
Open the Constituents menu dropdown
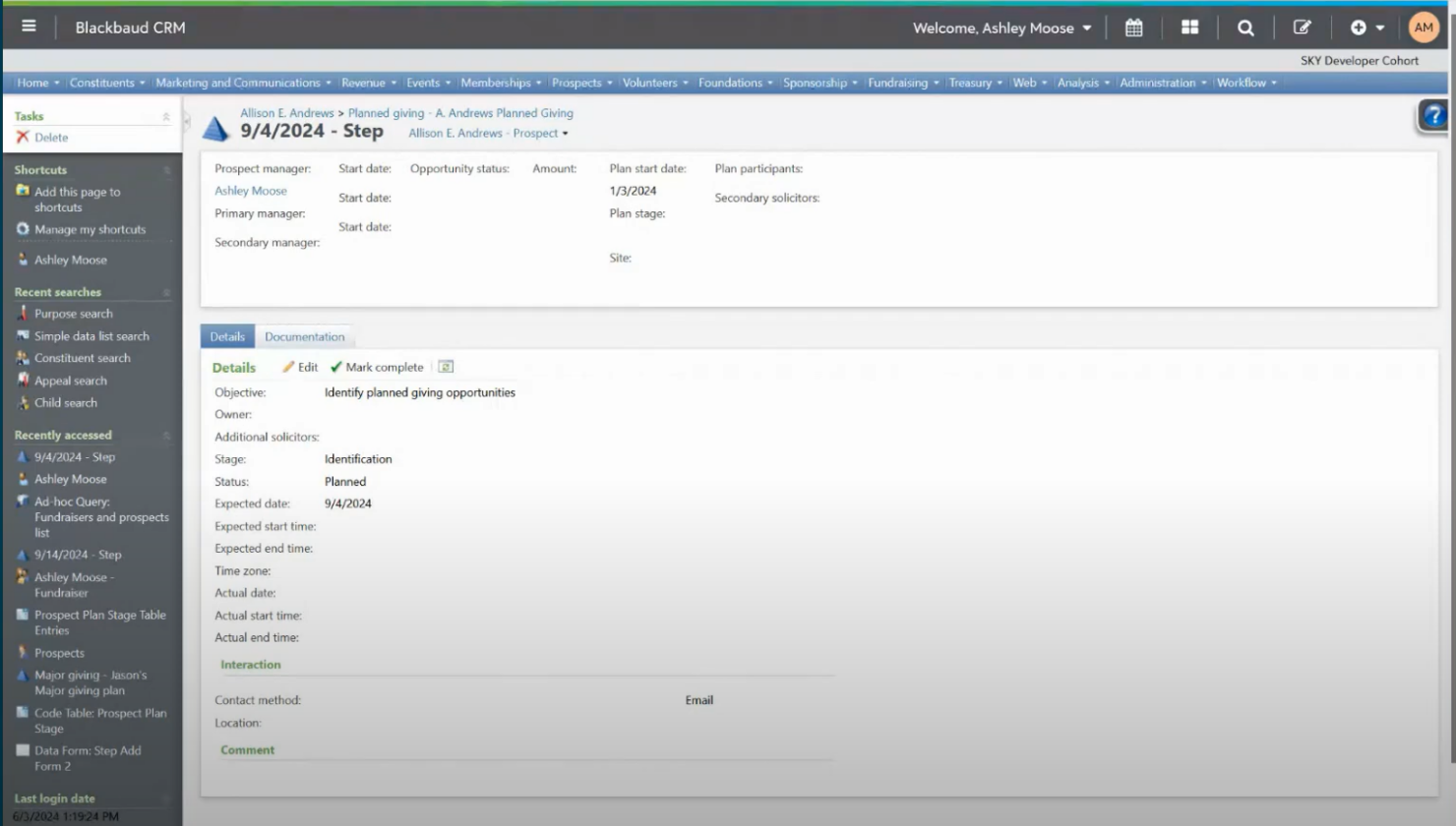(x=107, y=83)
